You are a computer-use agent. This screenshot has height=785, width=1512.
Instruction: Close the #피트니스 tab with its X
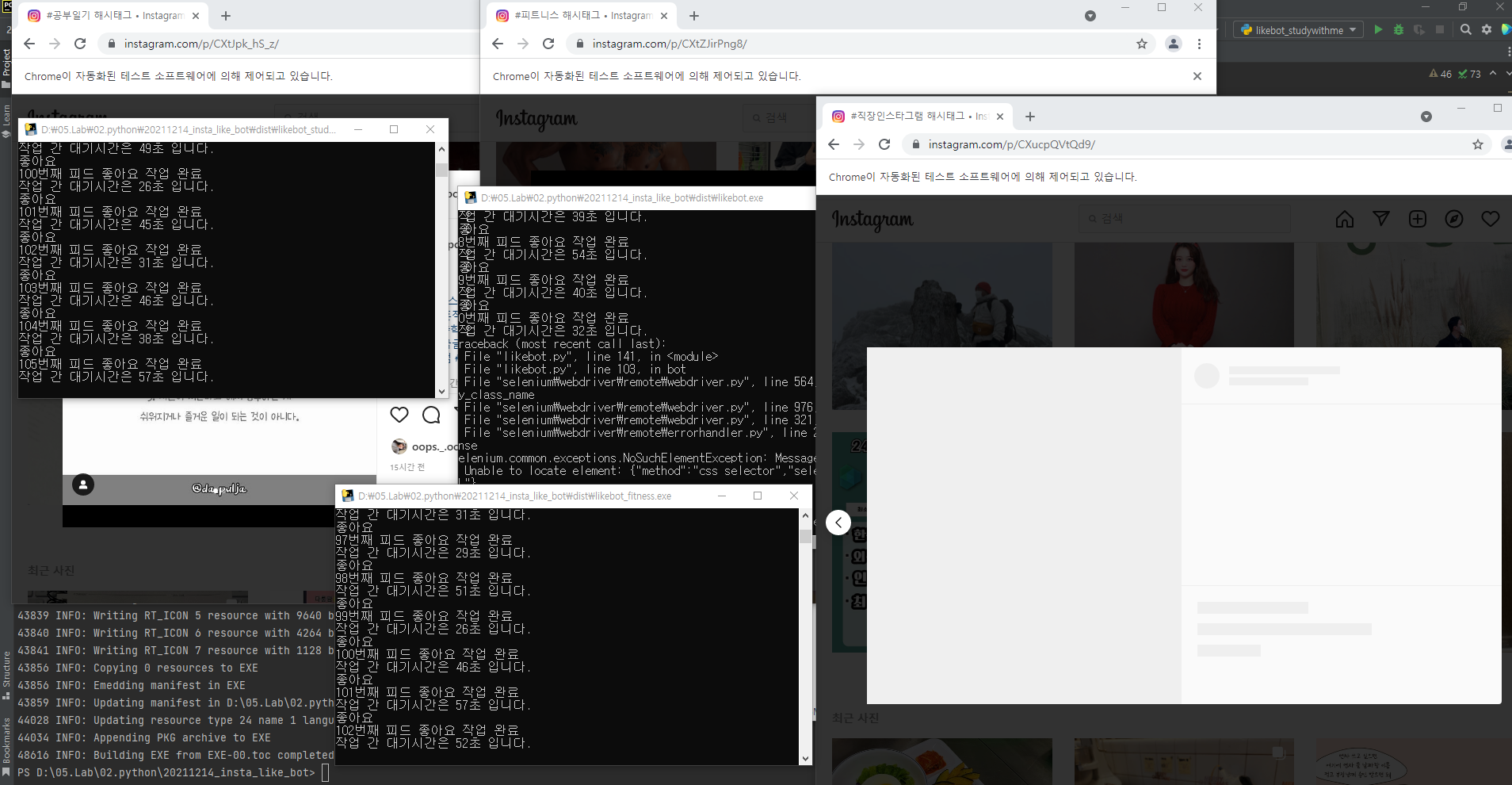click(664, 16)
